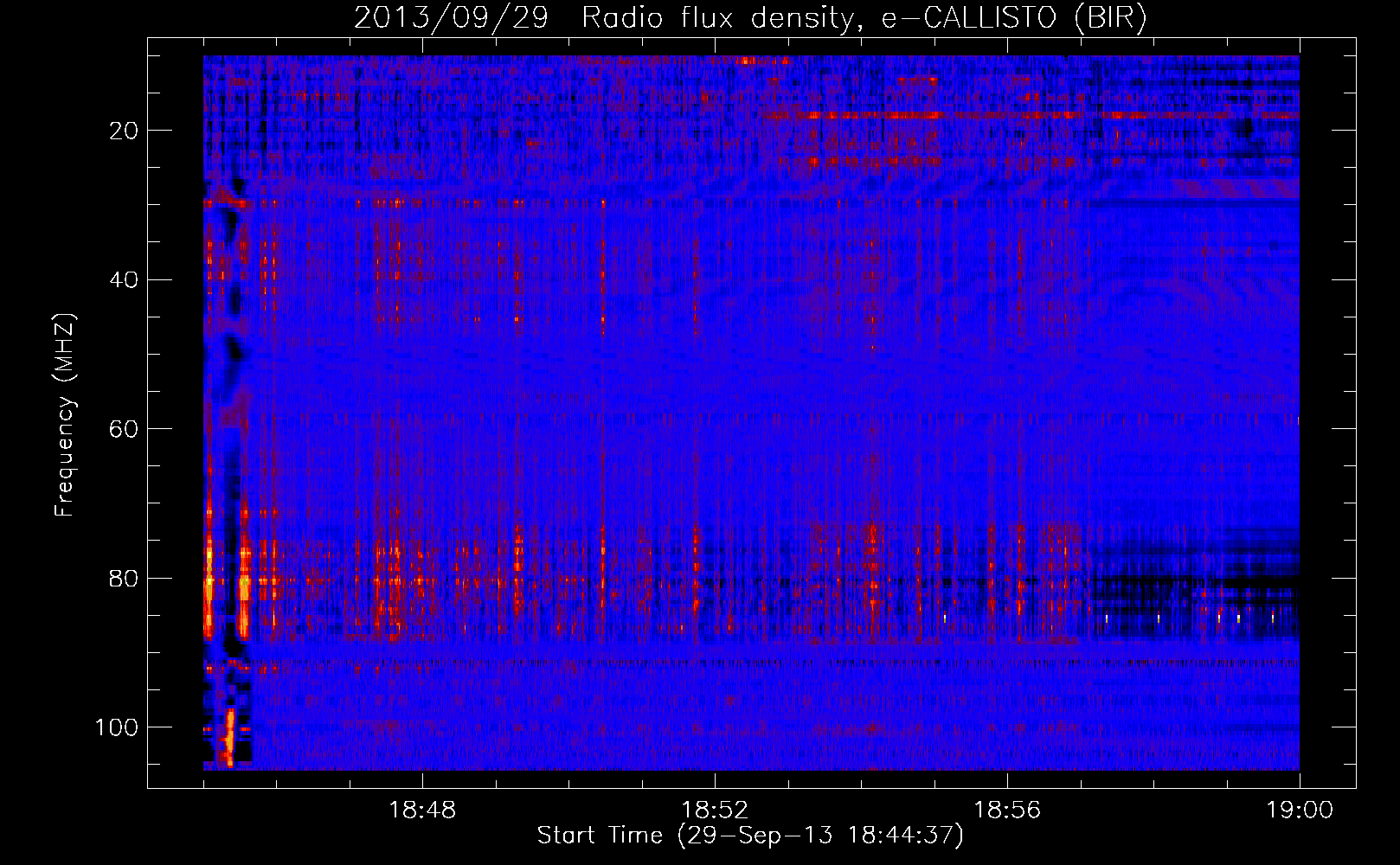Click the '18:52' time tick label
Image resolution: width=1400 pixels, height=865 pixels.
pyautogui.click(x=715, y=811)
